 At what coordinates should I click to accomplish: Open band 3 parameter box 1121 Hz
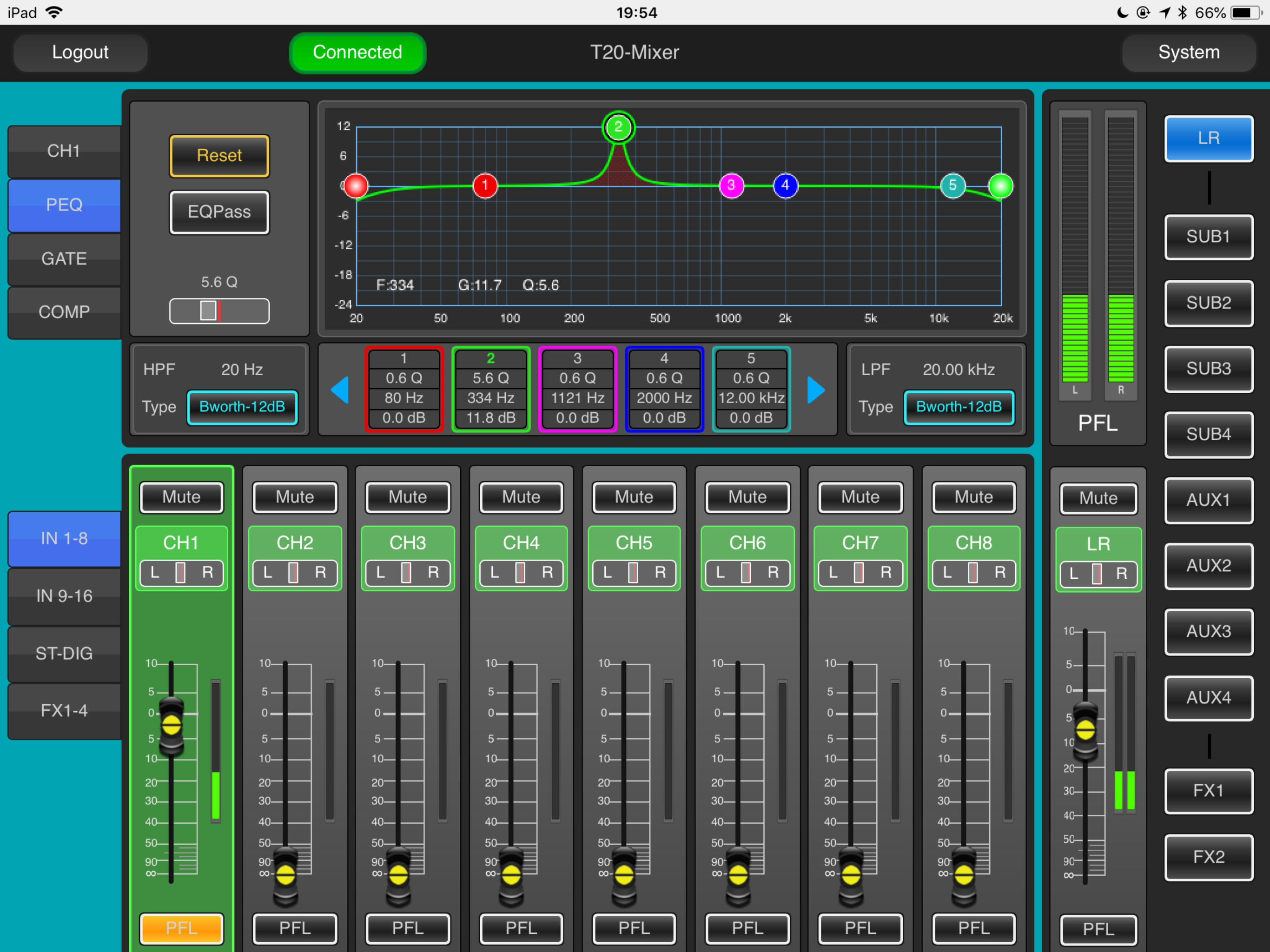point(577,389)
